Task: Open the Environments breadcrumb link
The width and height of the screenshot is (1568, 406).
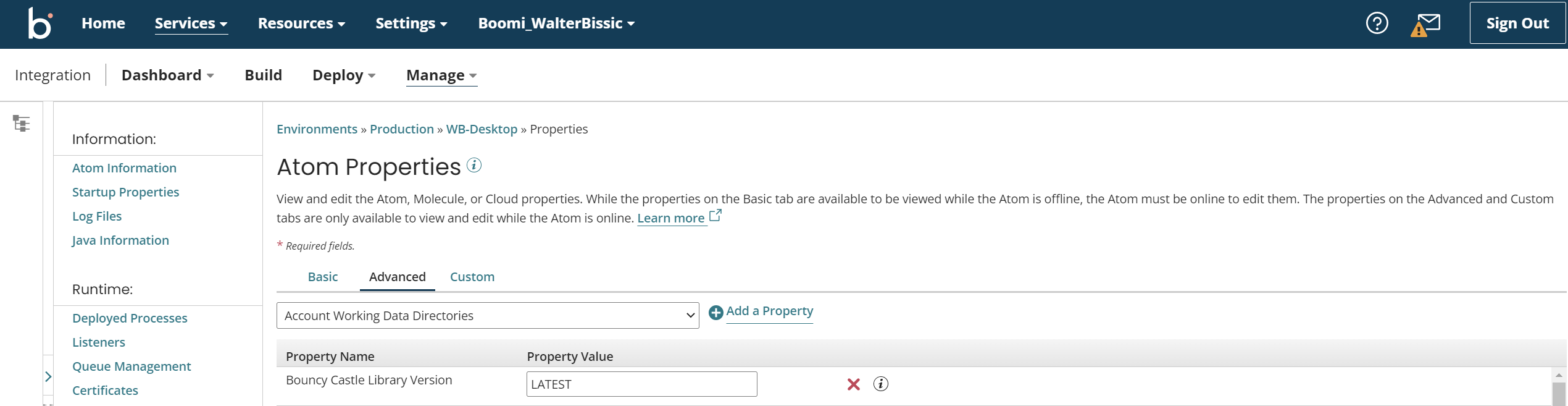Action: [x=317, y=129]
